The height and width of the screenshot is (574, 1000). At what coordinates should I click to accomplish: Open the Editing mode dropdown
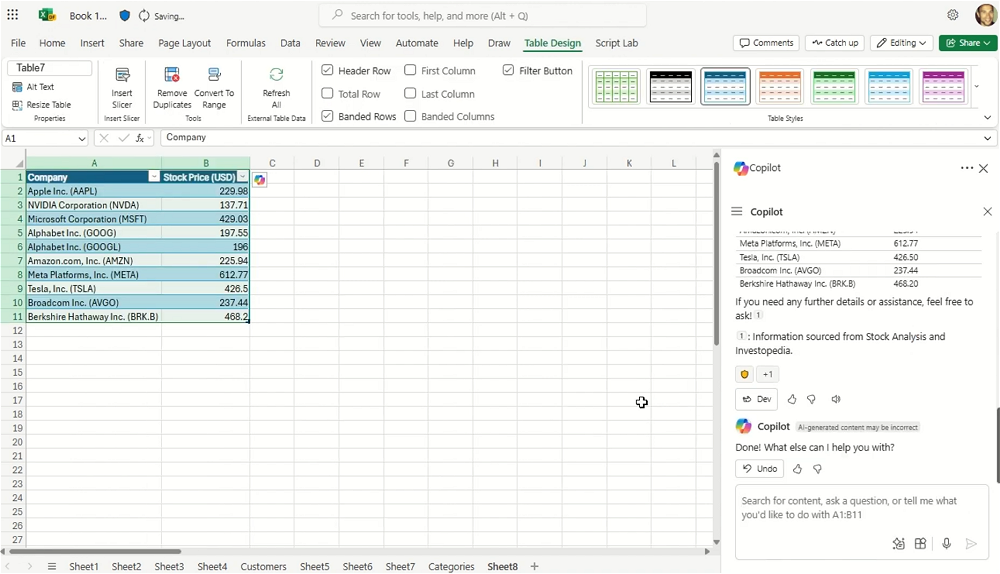tap(902, 43)
